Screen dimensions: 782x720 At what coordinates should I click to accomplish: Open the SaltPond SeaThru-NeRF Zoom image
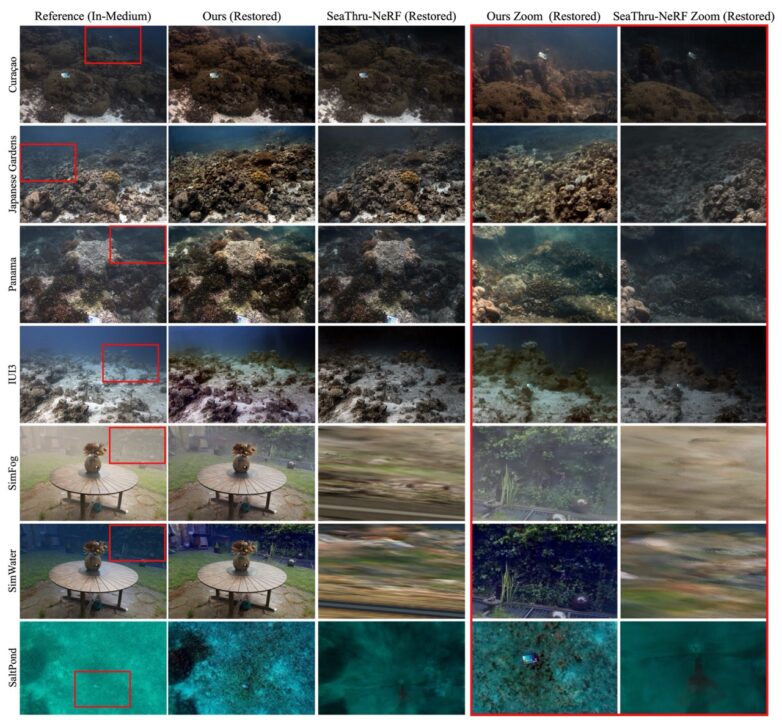coord(693,667)
